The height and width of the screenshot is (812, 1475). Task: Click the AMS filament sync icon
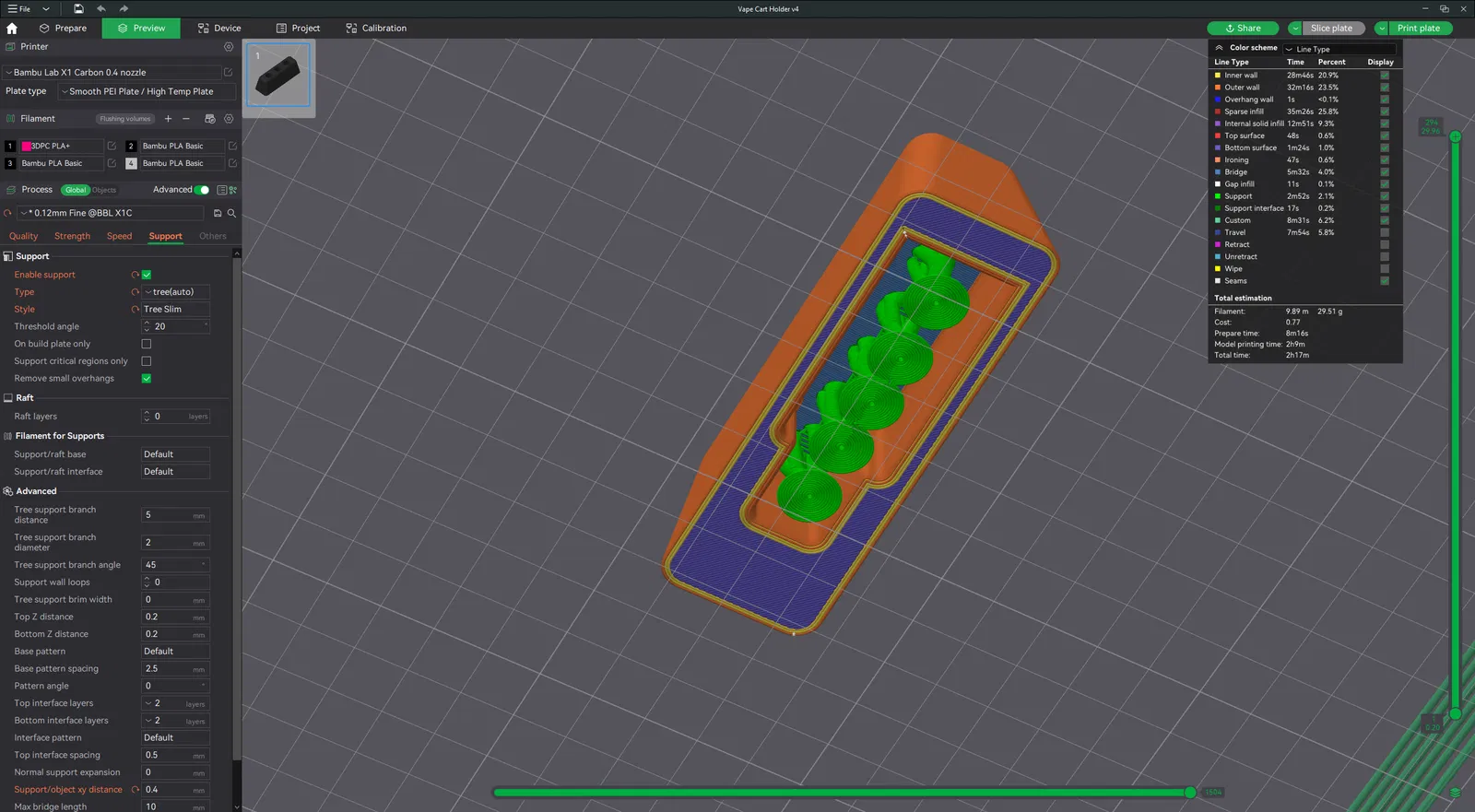click(x=209, y=119)
